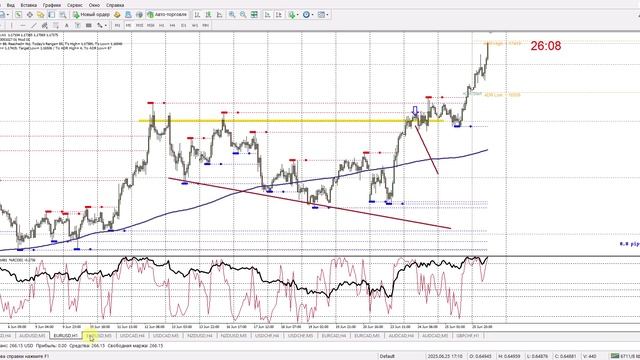Image resolution: width=640 pixels, height=360 pixels.
Task: Open the Сервис menu
Action: pos(75,5)
